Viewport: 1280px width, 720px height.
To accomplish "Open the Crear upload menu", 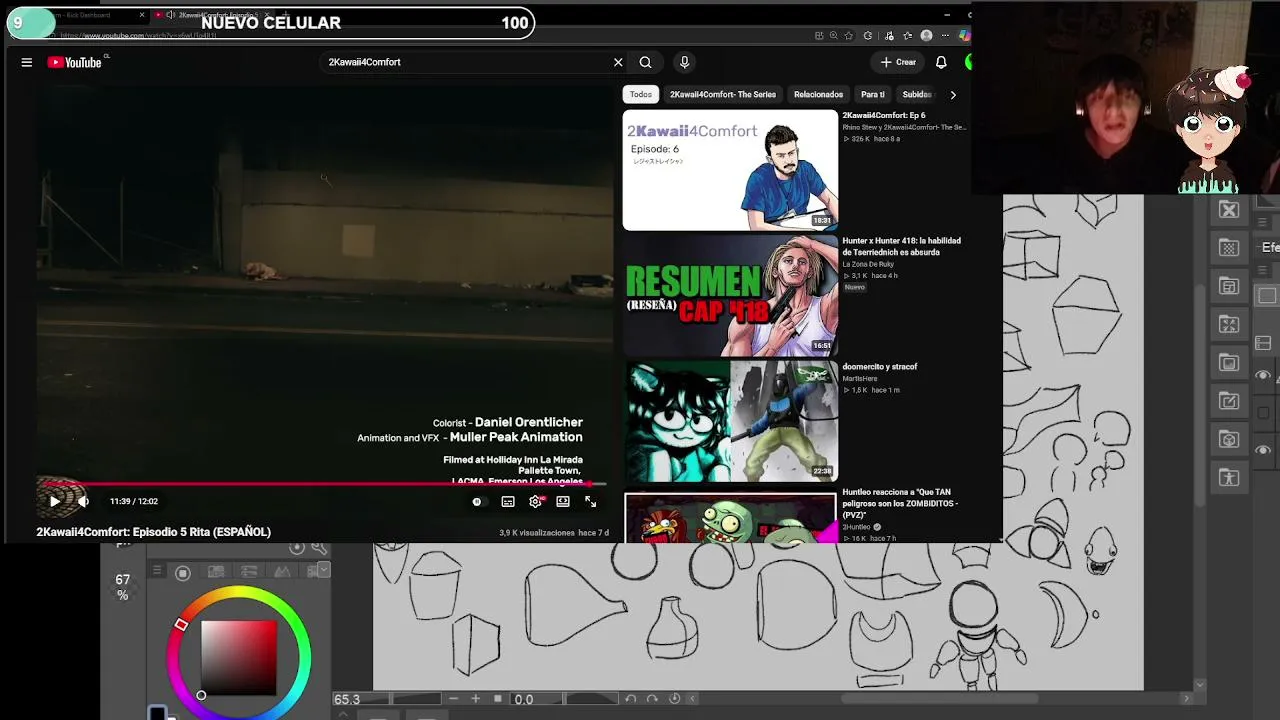I will 898,62.
